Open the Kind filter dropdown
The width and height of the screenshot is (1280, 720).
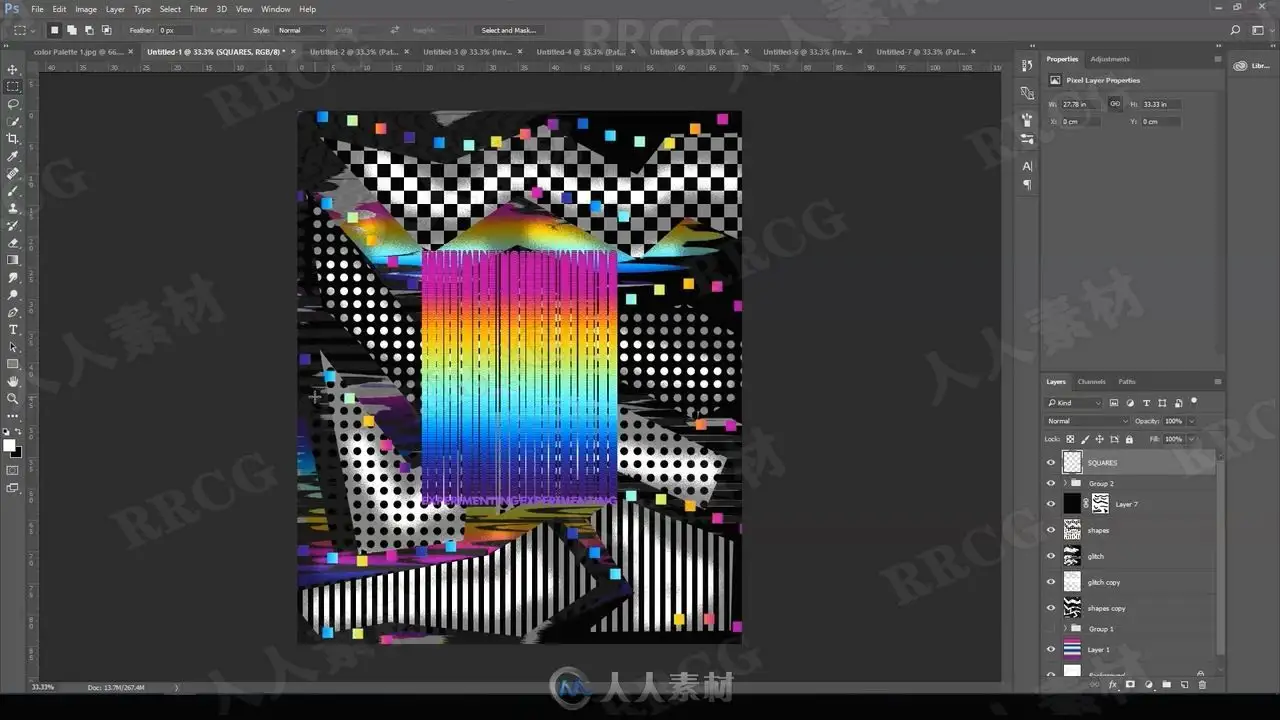tap(1074, 403)
